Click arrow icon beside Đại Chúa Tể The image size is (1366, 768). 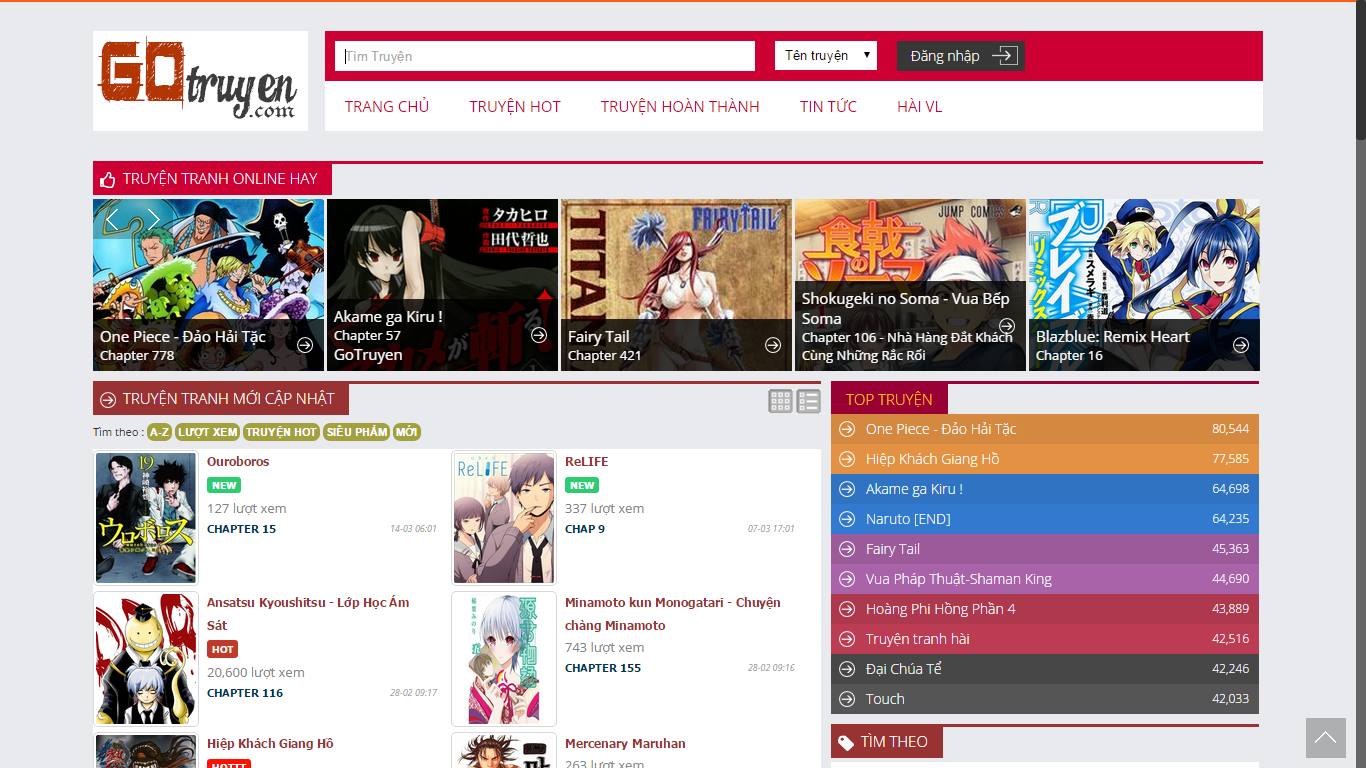[847, 669]
